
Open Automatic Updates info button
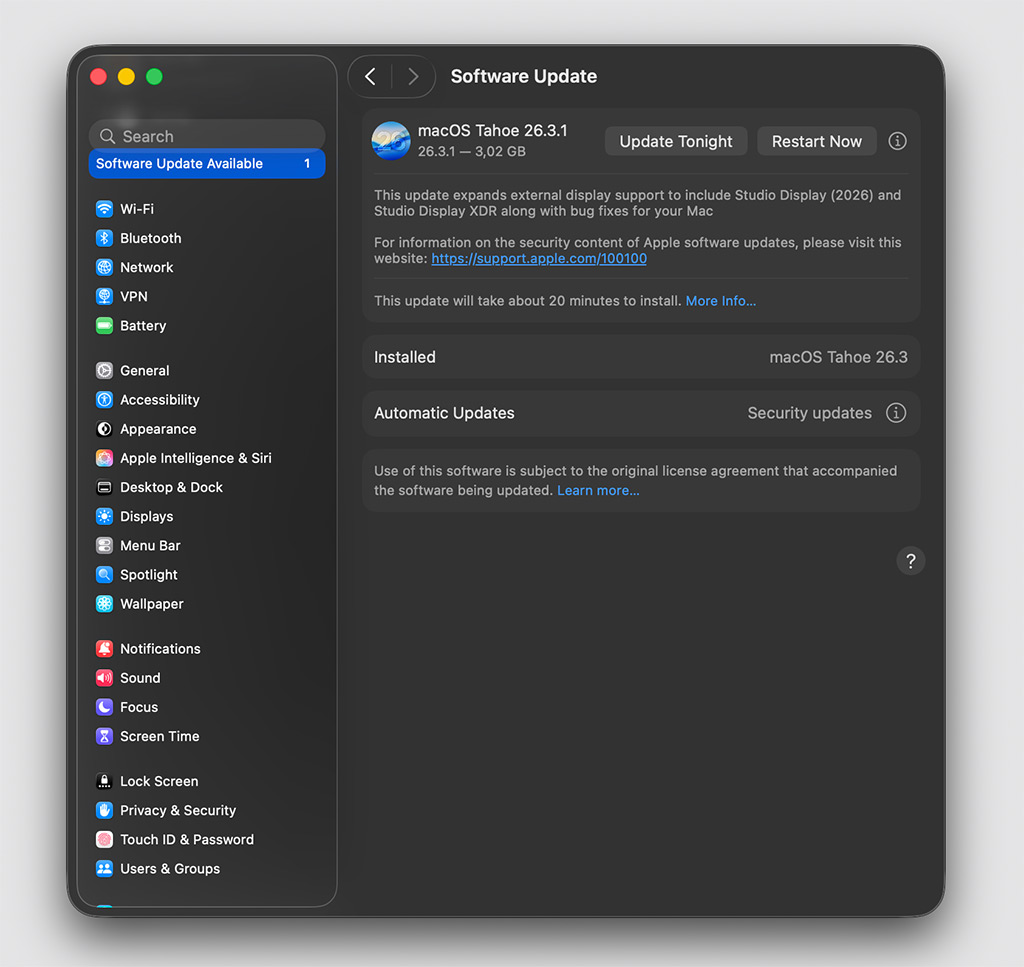point(896,413)
